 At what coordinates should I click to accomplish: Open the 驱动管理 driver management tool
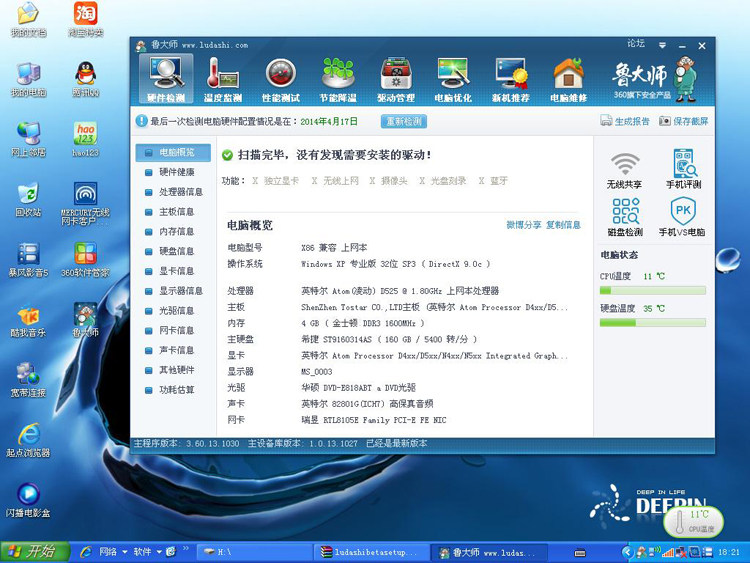pos(396,80)
